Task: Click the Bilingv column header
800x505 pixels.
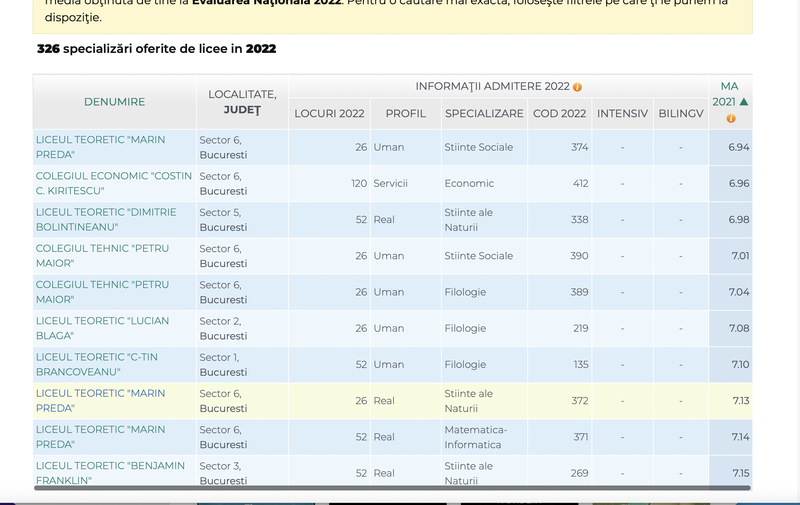Action: point(681,113)
